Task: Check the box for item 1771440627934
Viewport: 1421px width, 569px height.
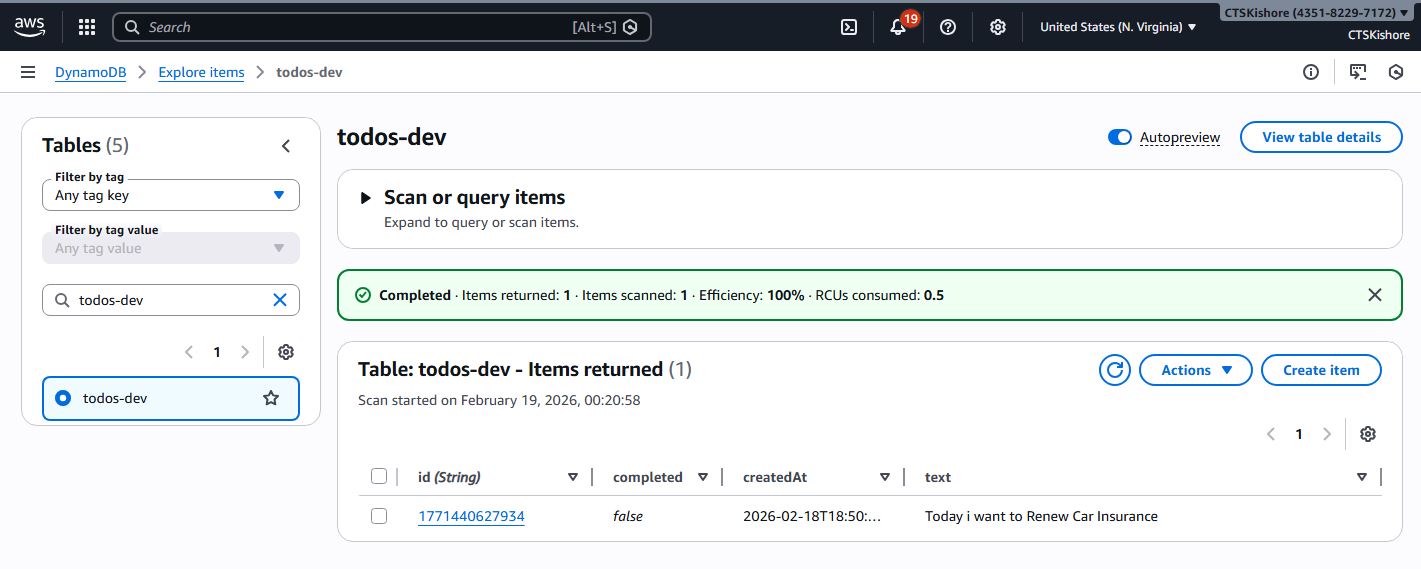Action: (379, 516)
